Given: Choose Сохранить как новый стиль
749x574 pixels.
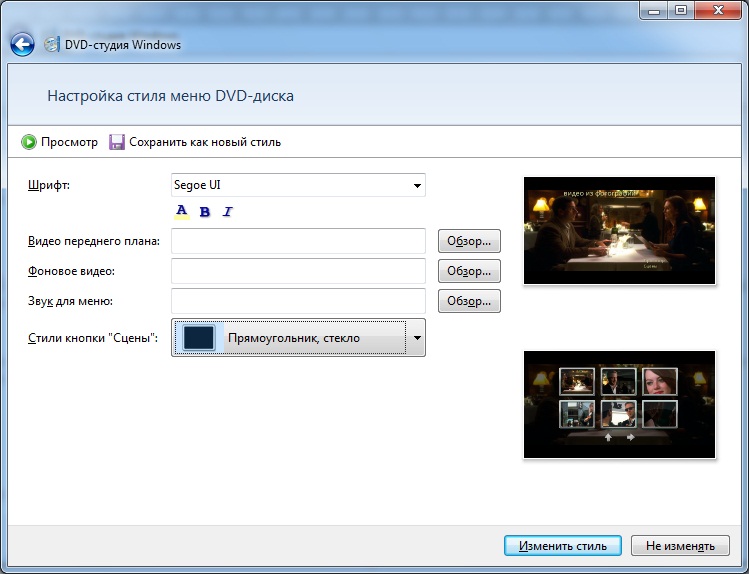Looking at the screenshot, I should [205, 142].
